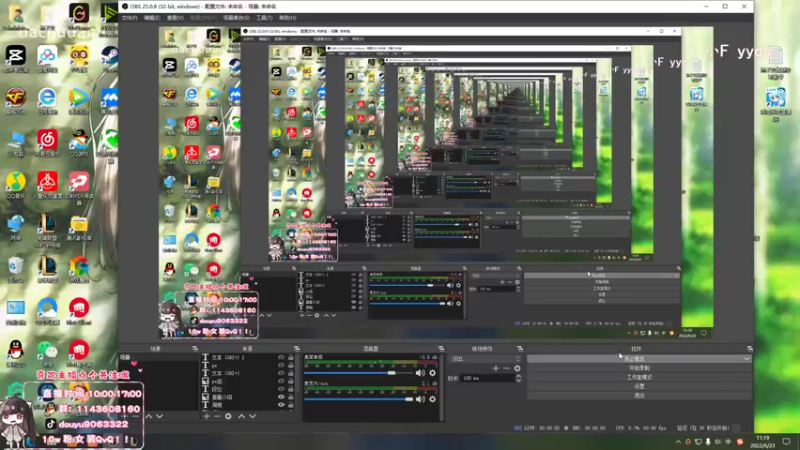Viewport: 800px width, 450px height.
Task: Pop out the Scene Transitions dock panel
Action: coord(519,349)
